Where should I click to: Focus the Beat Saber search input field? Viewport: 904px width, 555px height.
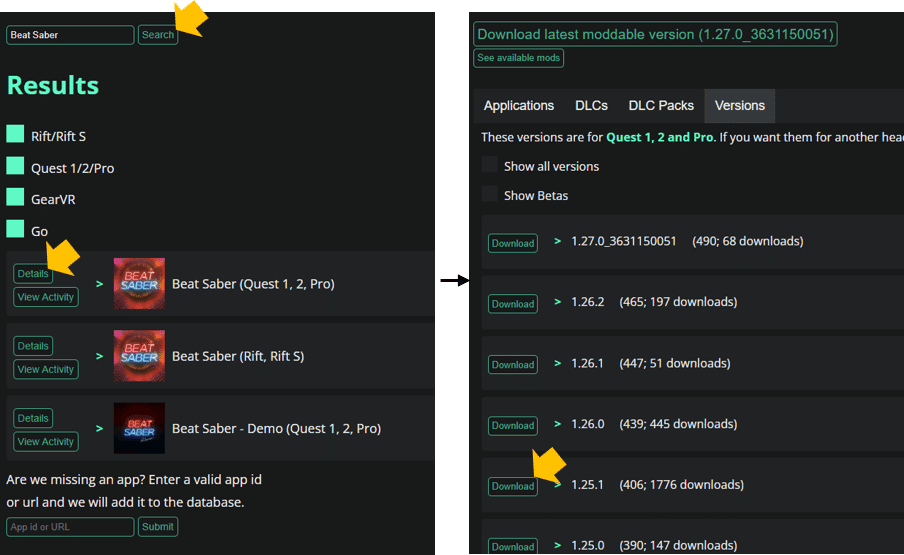tap(70, 35)
